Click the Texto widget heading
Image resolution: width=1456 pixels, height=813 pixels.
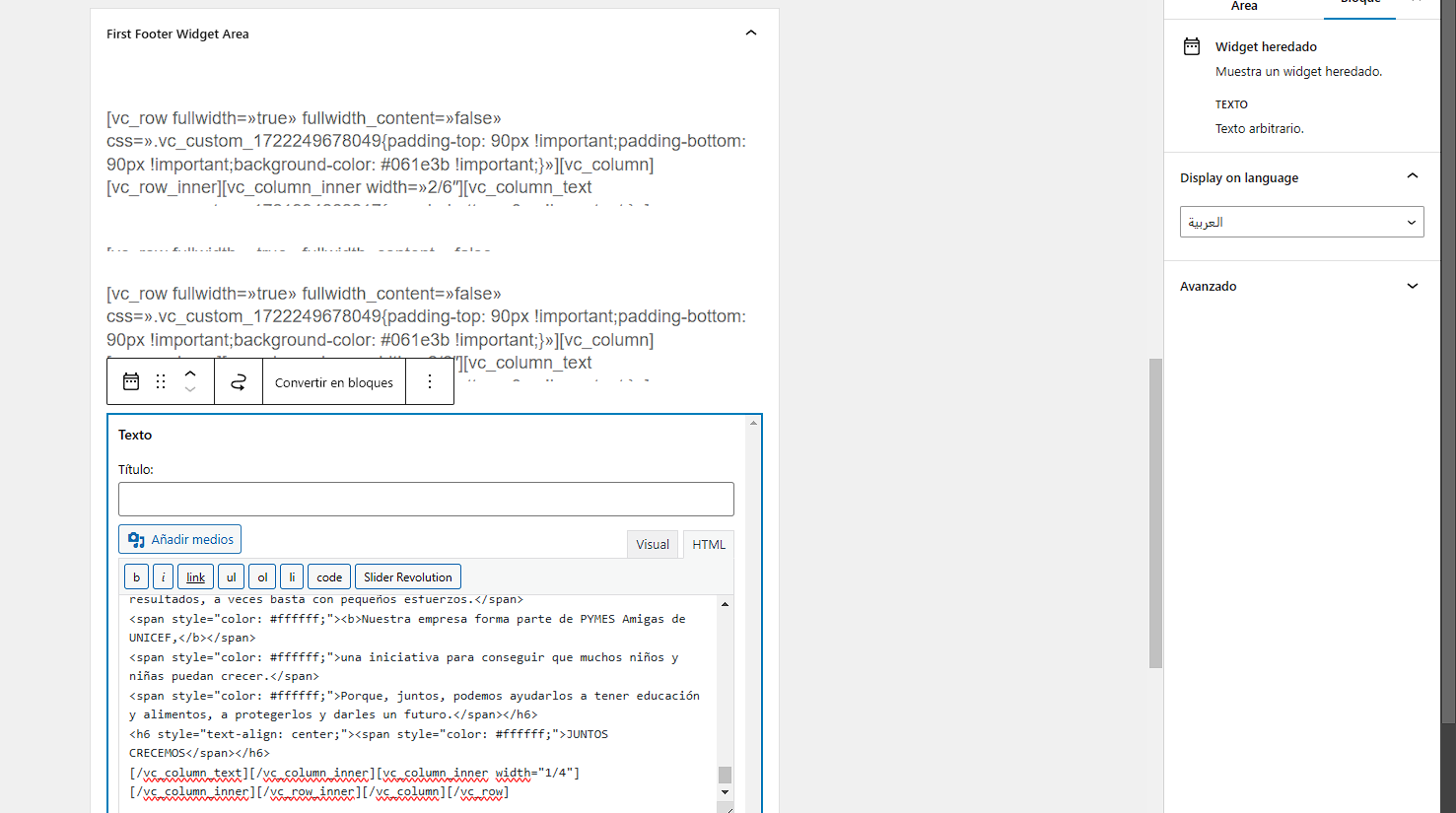(135, 435)
